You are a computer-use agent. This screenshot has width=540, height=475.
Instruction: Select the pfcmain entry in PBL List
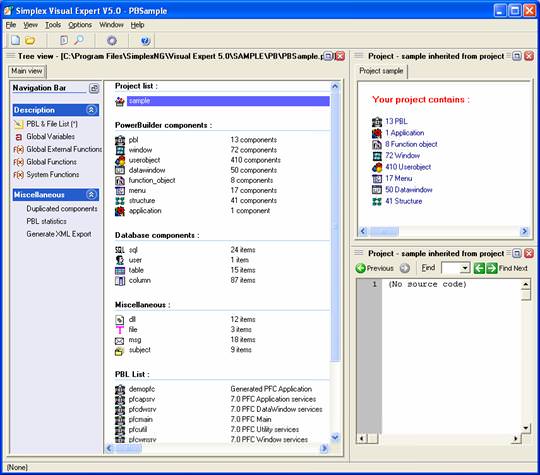point(141,419)
